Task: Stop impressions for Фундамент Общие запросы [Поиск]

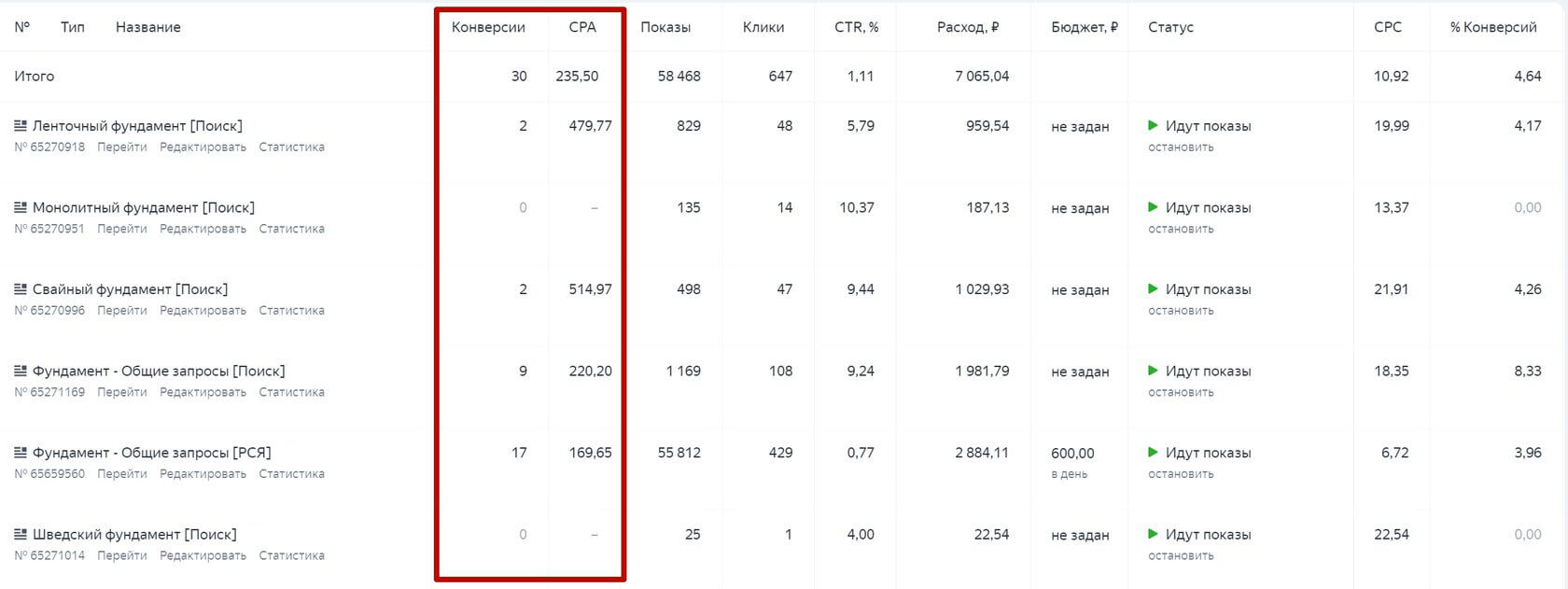Action: [x=1181, y=392]
